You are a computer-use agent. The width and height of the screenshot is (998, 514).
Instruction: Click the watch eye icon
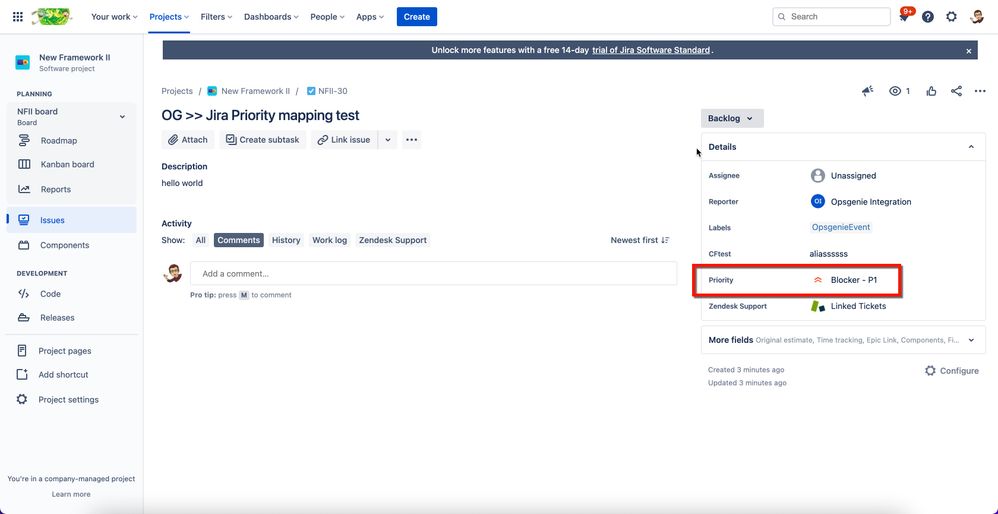(x=895, y=91)
